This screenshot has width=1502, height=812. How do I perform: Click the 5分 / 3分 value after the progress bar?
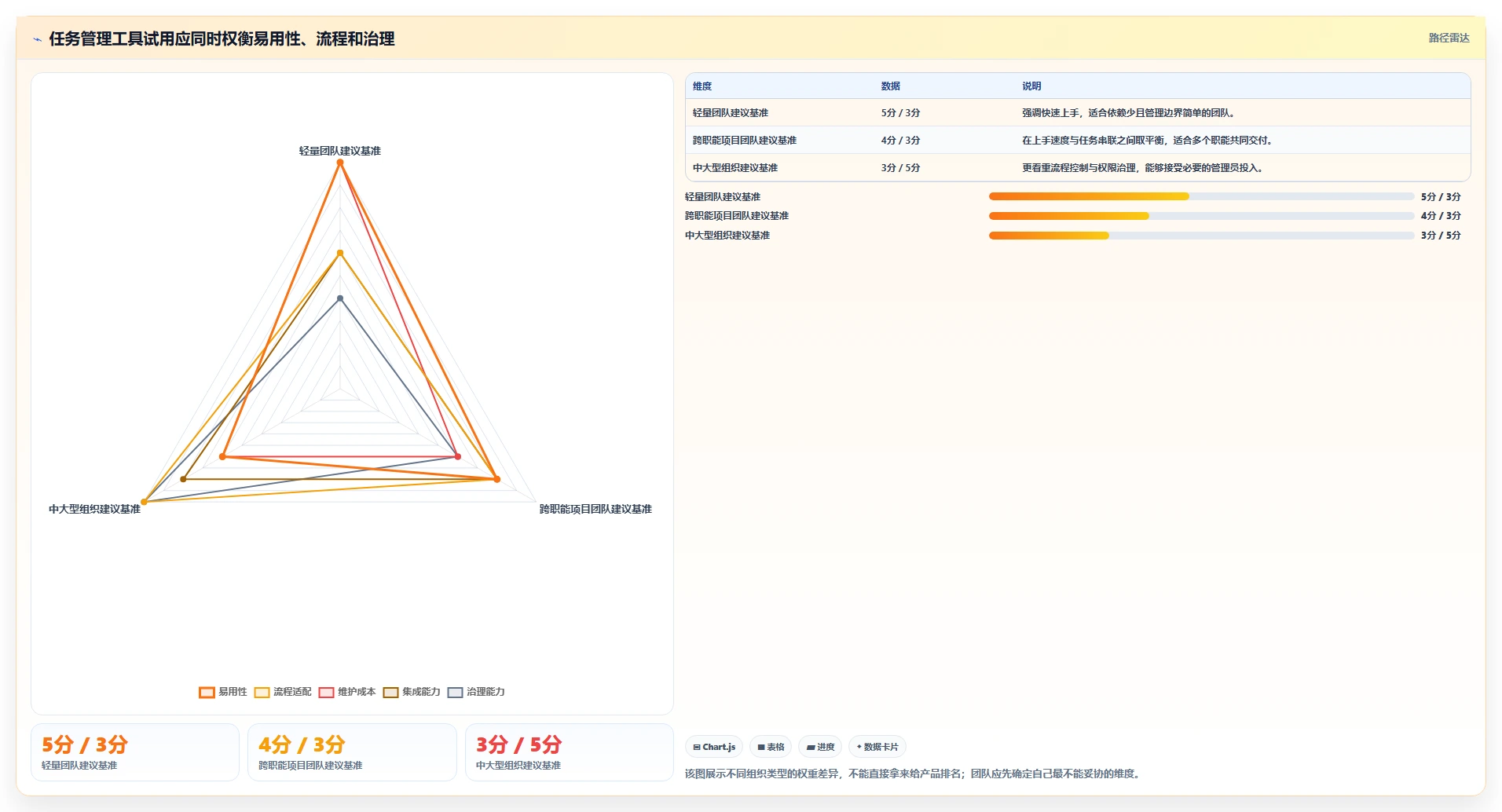(x=1441, y=197)
